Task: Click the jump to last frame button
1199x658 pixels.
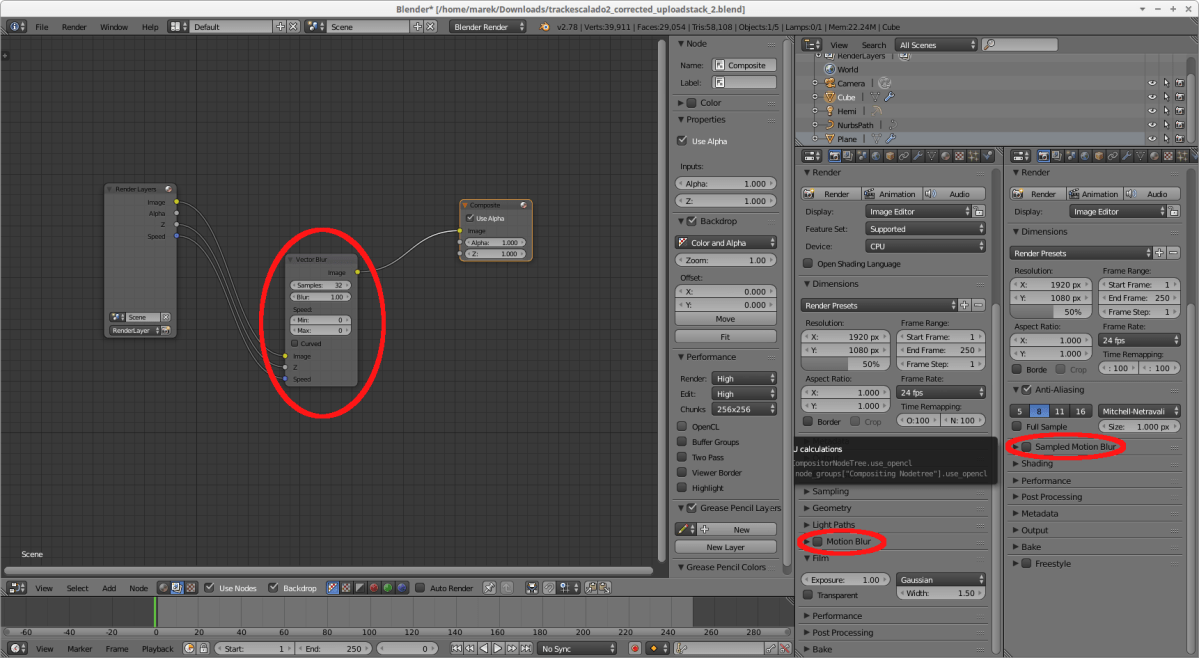Action: [x=525, y=648]
